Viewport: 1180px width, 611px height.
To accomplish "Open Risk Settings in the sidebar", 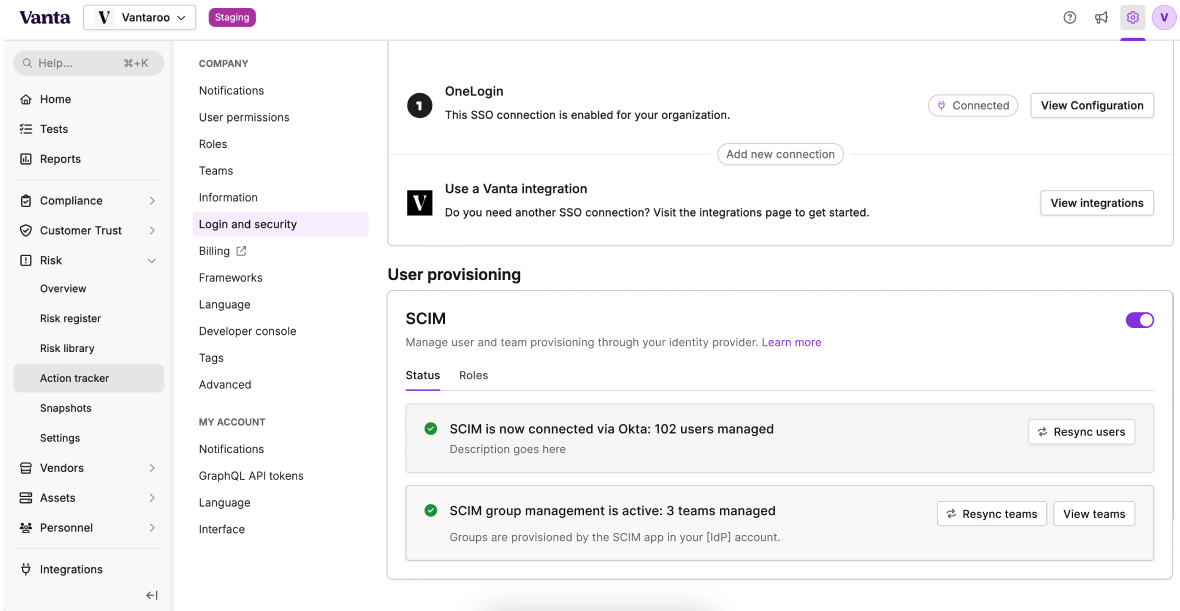I will tap(60, 438).
